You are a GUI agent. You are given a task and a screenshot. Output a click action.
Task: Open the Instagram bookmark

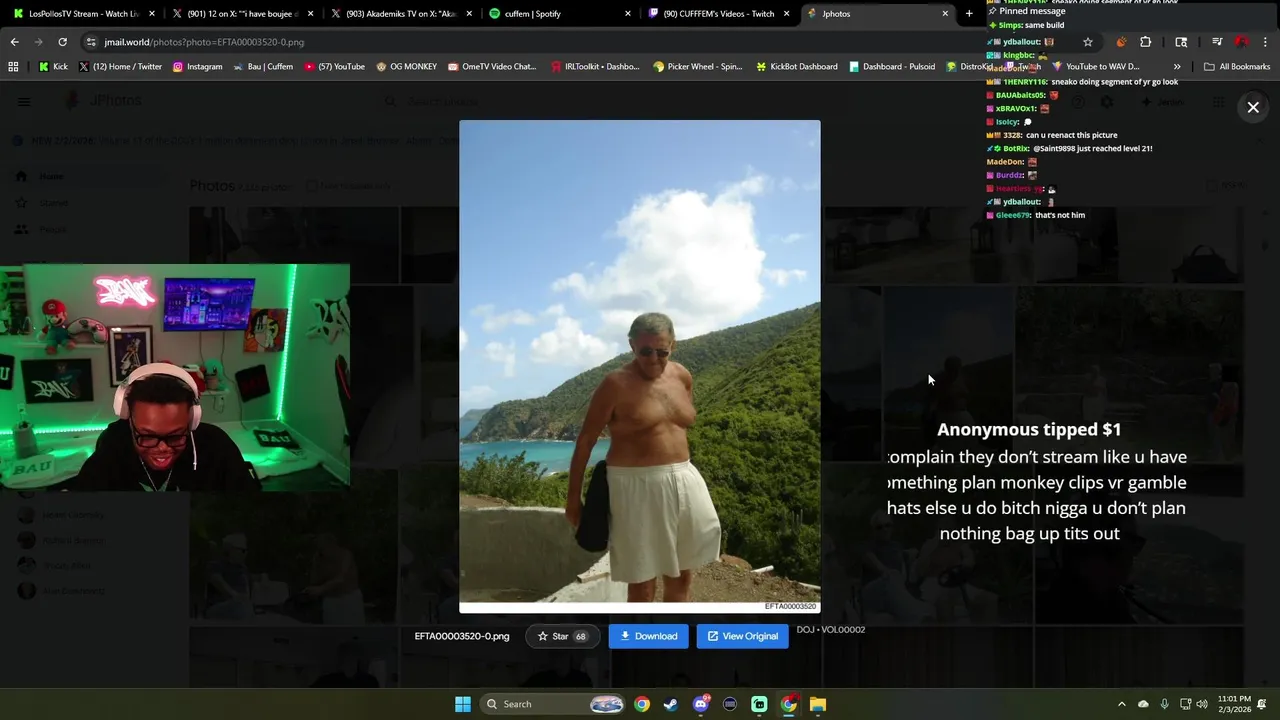coord(197,67)
